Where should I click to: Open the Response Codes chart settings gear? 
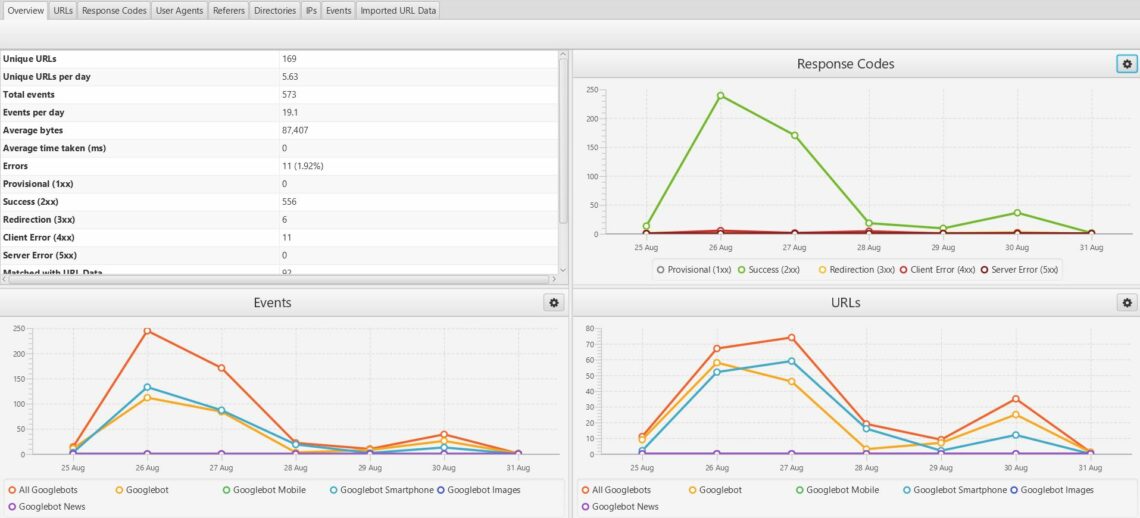coord(1127,64)
